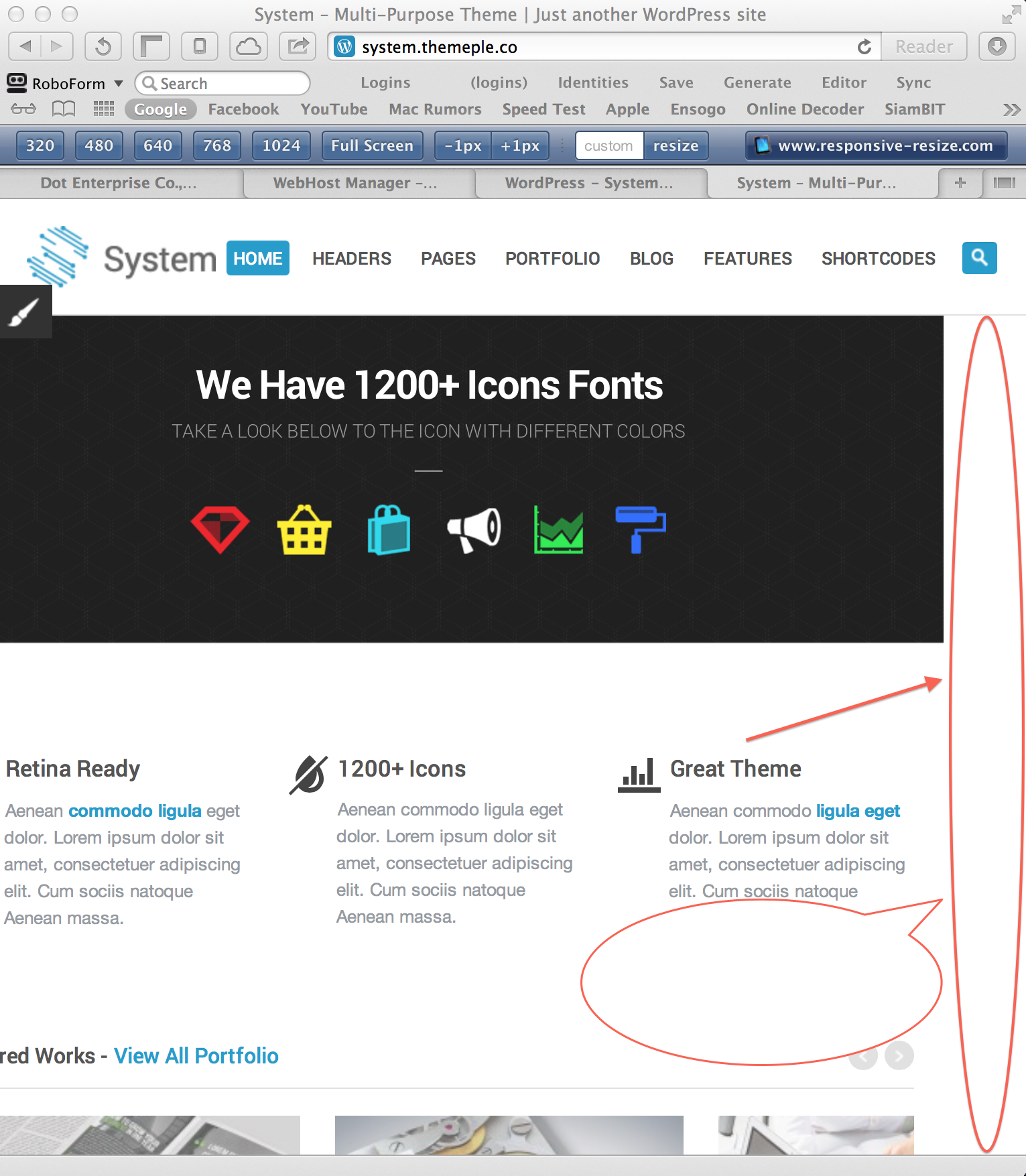
Task: Click the RoboForm Search field
Action: [222, 83]
